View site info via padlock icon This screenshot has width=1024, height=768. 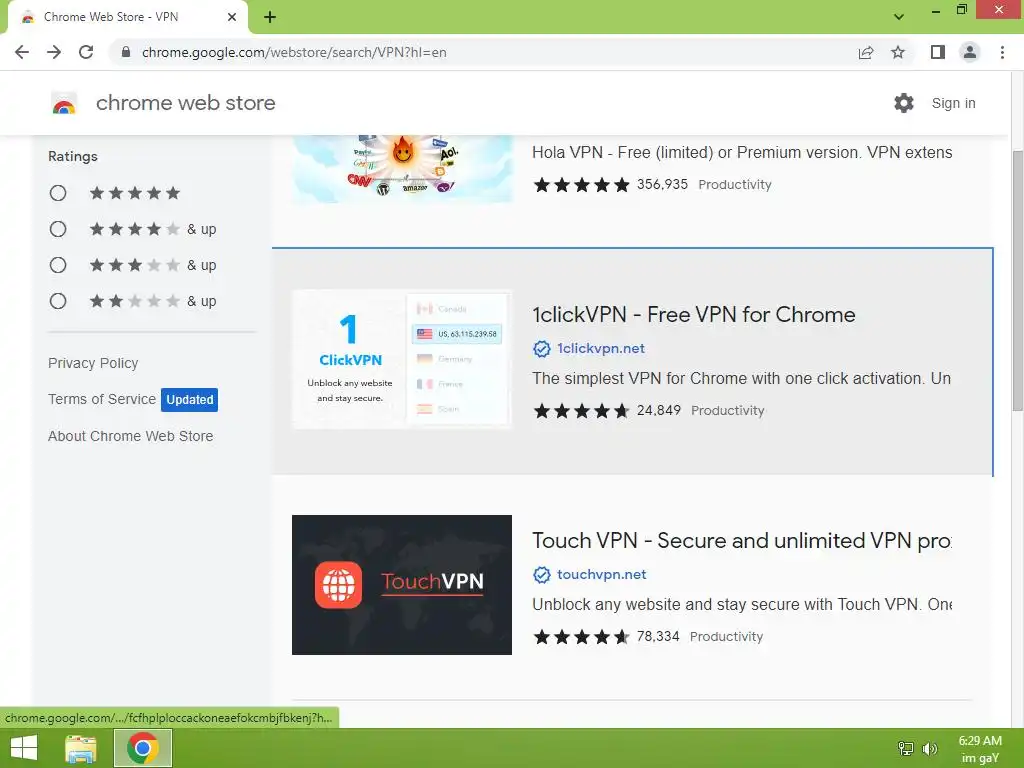point(126,52)
